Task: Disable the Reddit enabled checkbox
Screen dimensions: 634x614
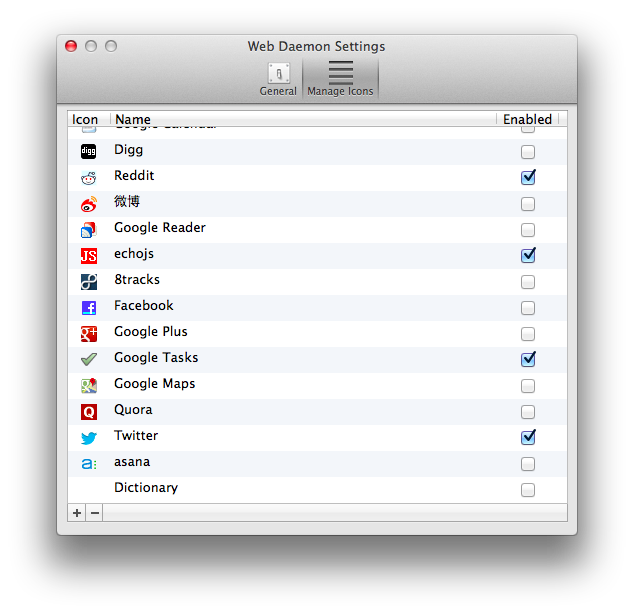Action: point(528,177)
